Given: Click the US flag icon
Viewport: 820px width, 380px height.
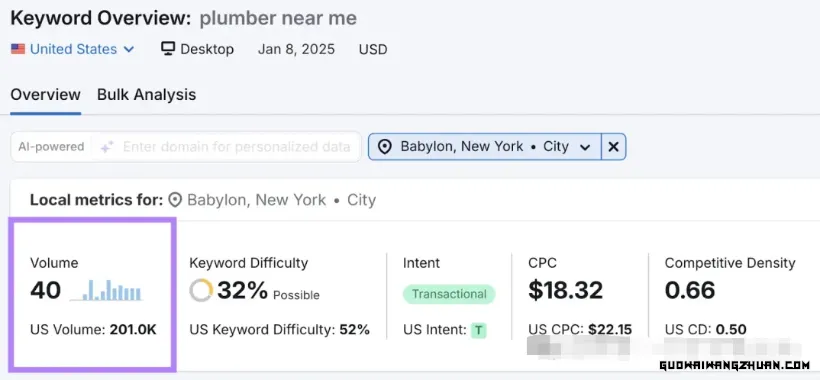Looking at the screenshot, I should tap(18, 49).
